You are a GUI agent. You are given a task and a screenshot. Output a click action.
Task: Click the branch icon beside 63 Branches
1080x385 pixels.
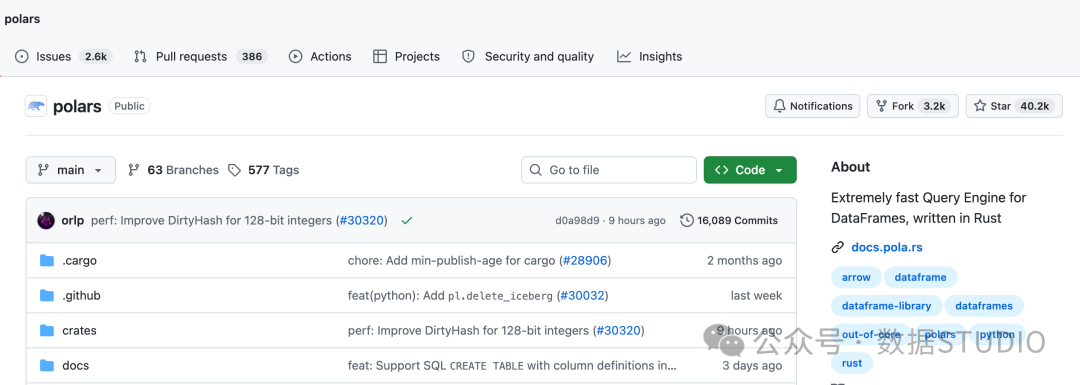134,169
